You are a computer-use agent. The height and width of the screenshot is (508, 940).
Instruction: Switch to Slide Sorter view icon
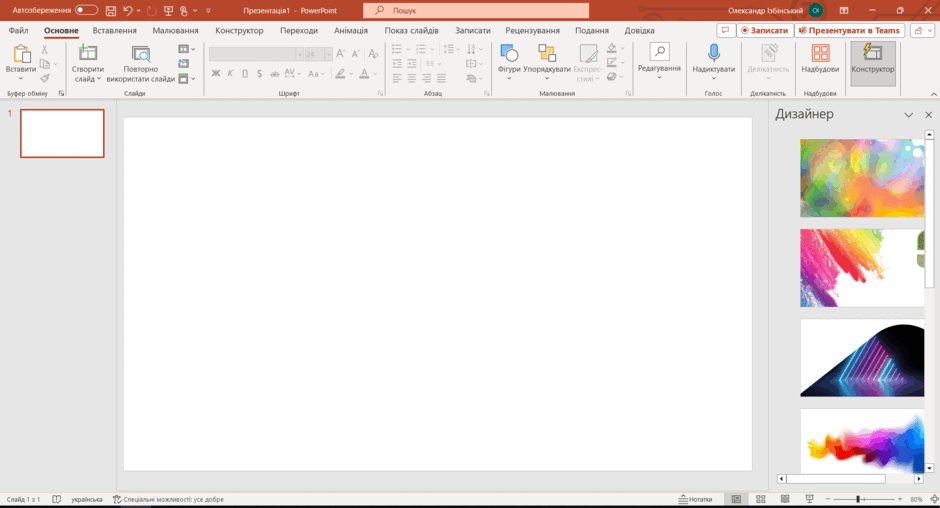point(761,499)
